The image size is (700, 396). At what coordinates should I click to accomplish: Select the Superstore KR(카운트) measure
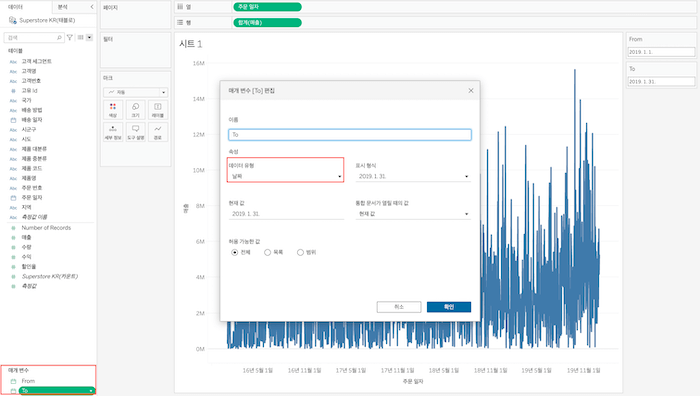tap(50, 276)
